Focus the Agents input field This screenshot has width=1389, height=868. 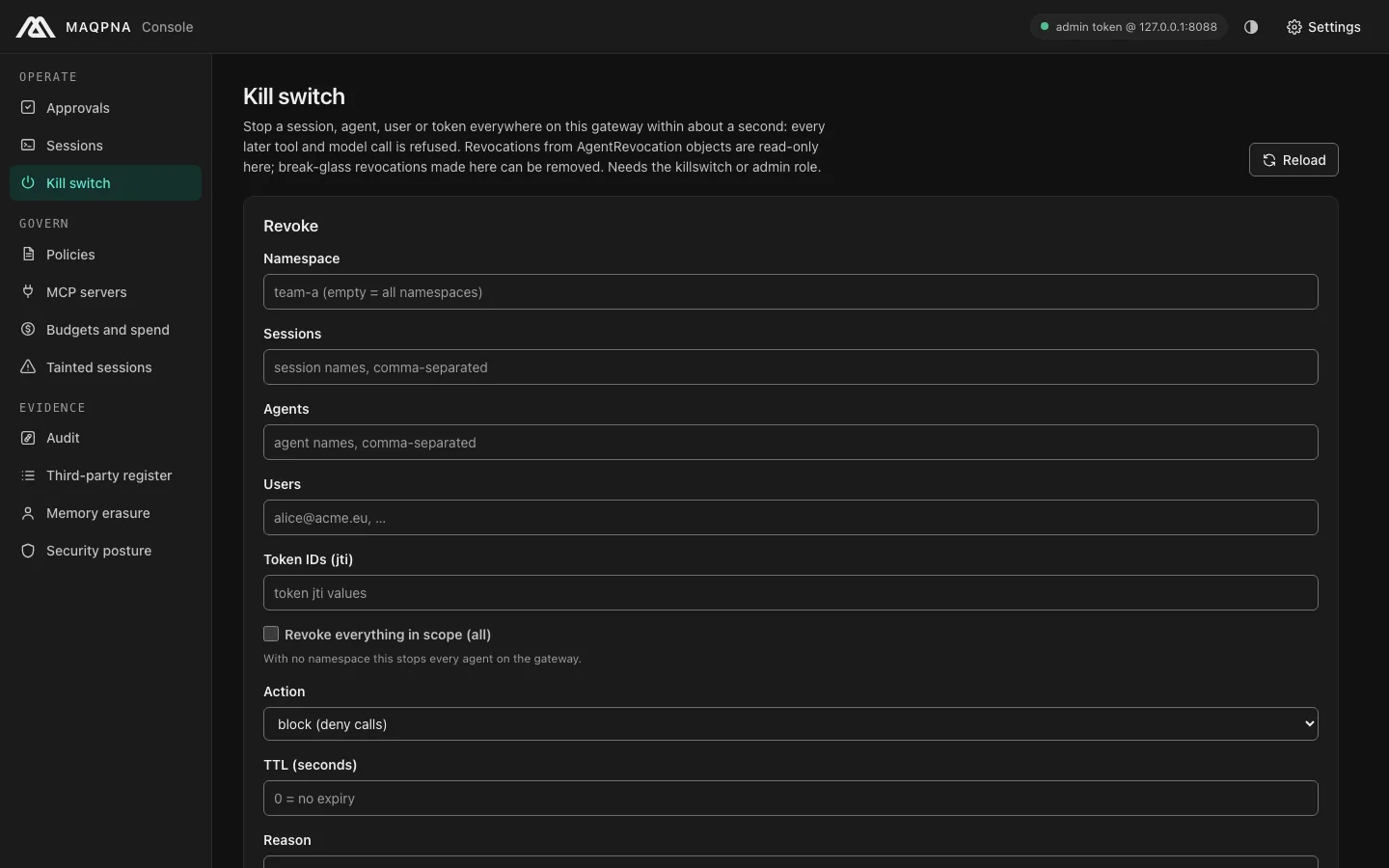tap(791, 442)
